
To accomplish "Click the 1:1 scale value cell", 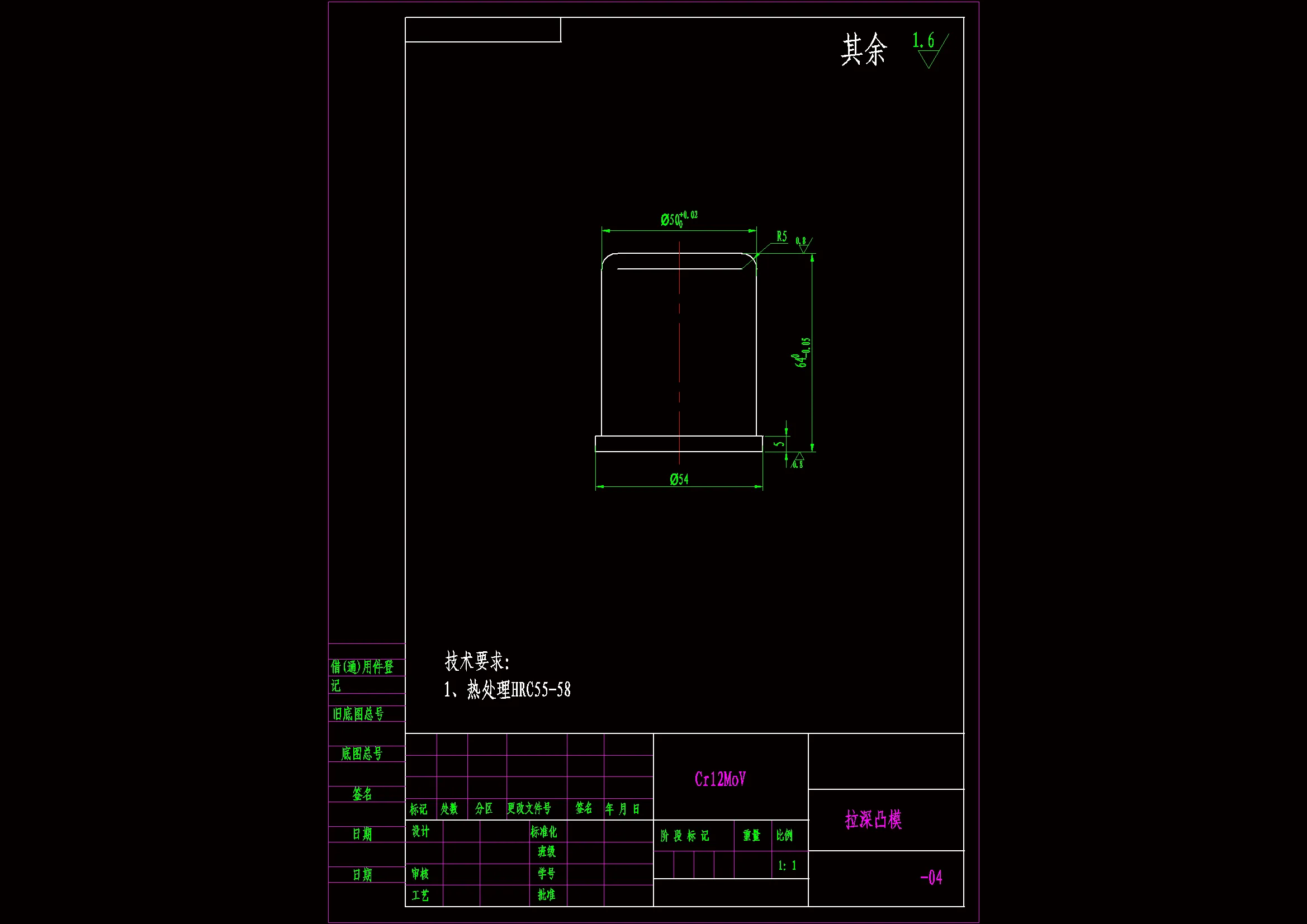I will pyautogui.click(x=787, y=865).
